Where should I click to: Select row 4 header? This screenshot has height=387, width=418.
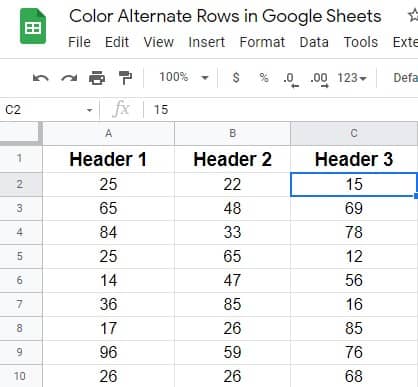pos(21,232)
